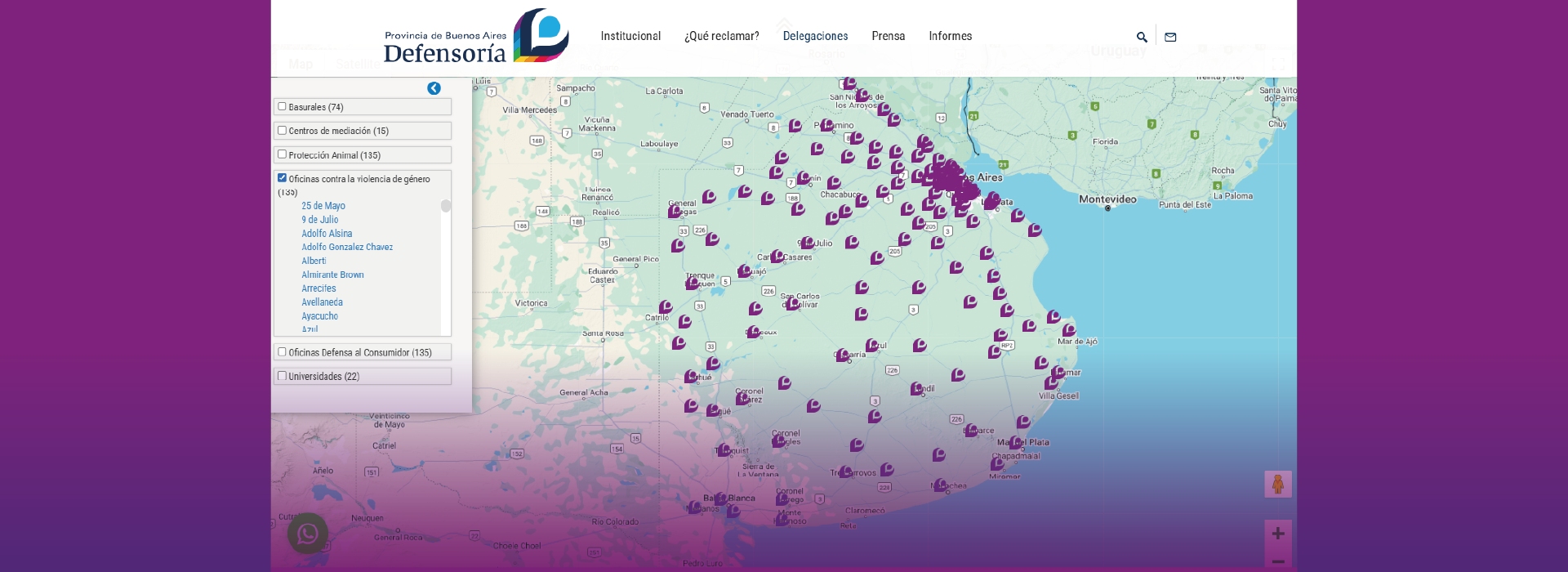Select the Almirante Brown link
Viewport: 1568px width, 572px height.
click(332, 275)
